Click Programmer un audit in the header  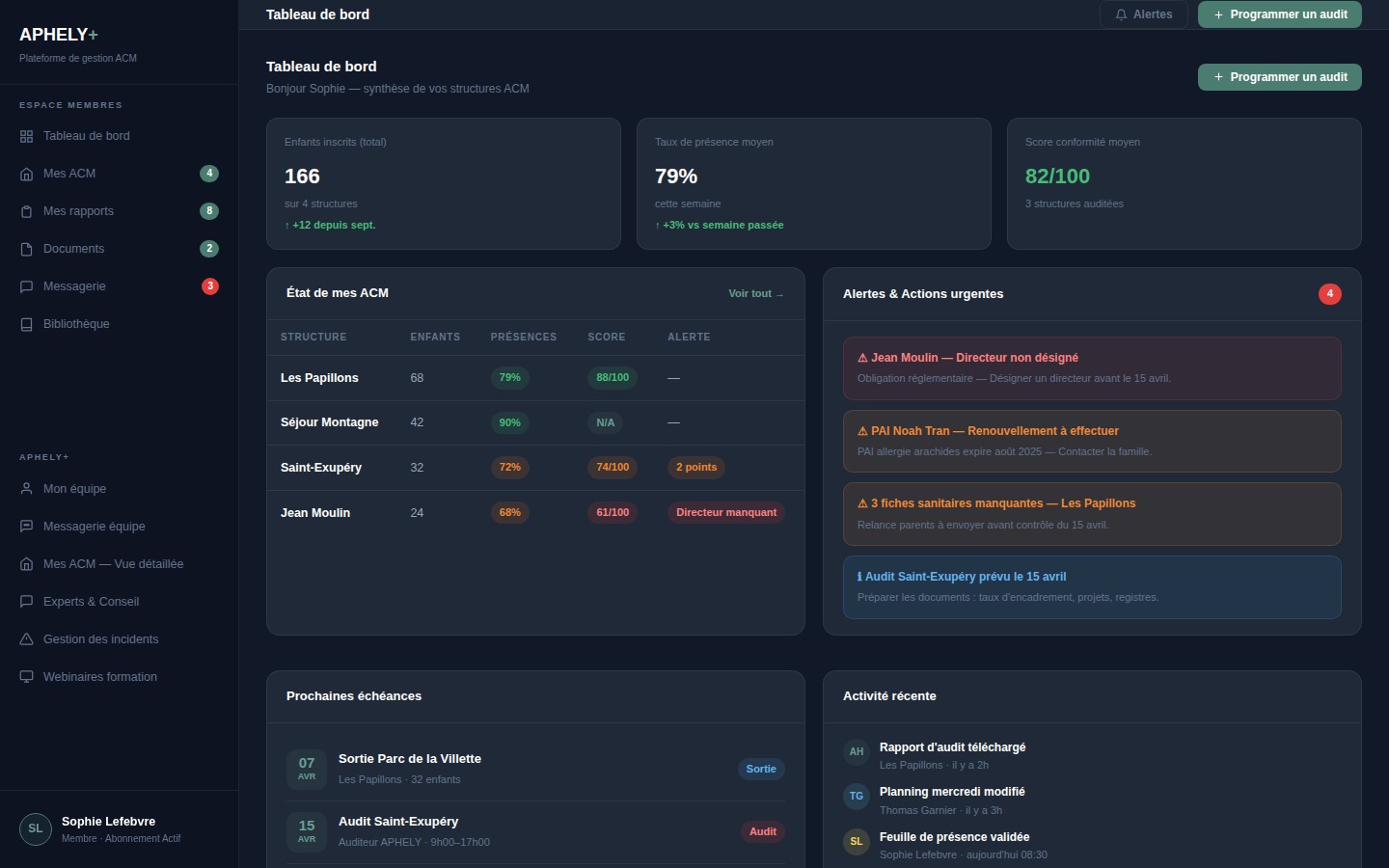[x=1280, y=14]
